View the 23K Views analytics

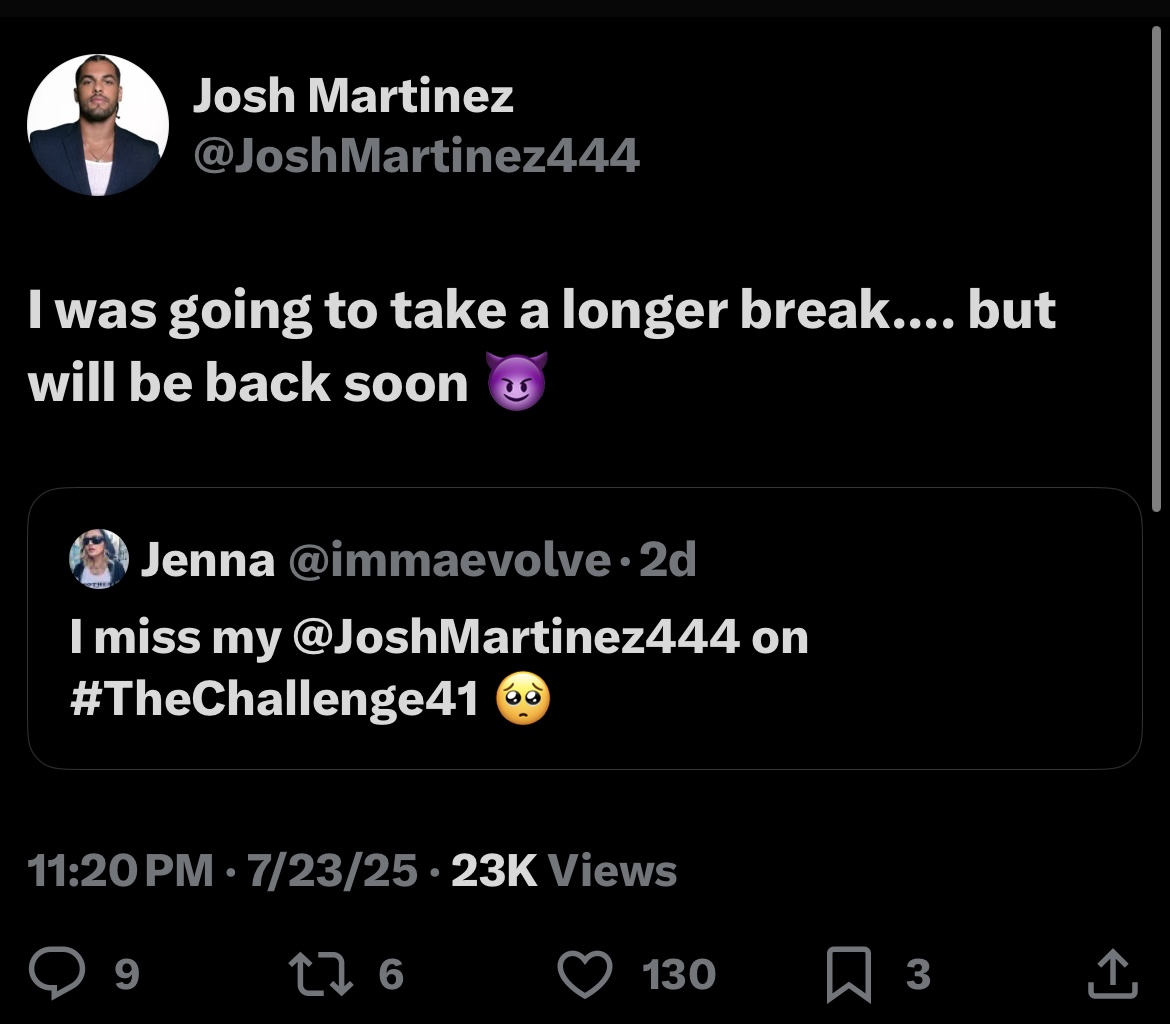(x=564, y=870)
